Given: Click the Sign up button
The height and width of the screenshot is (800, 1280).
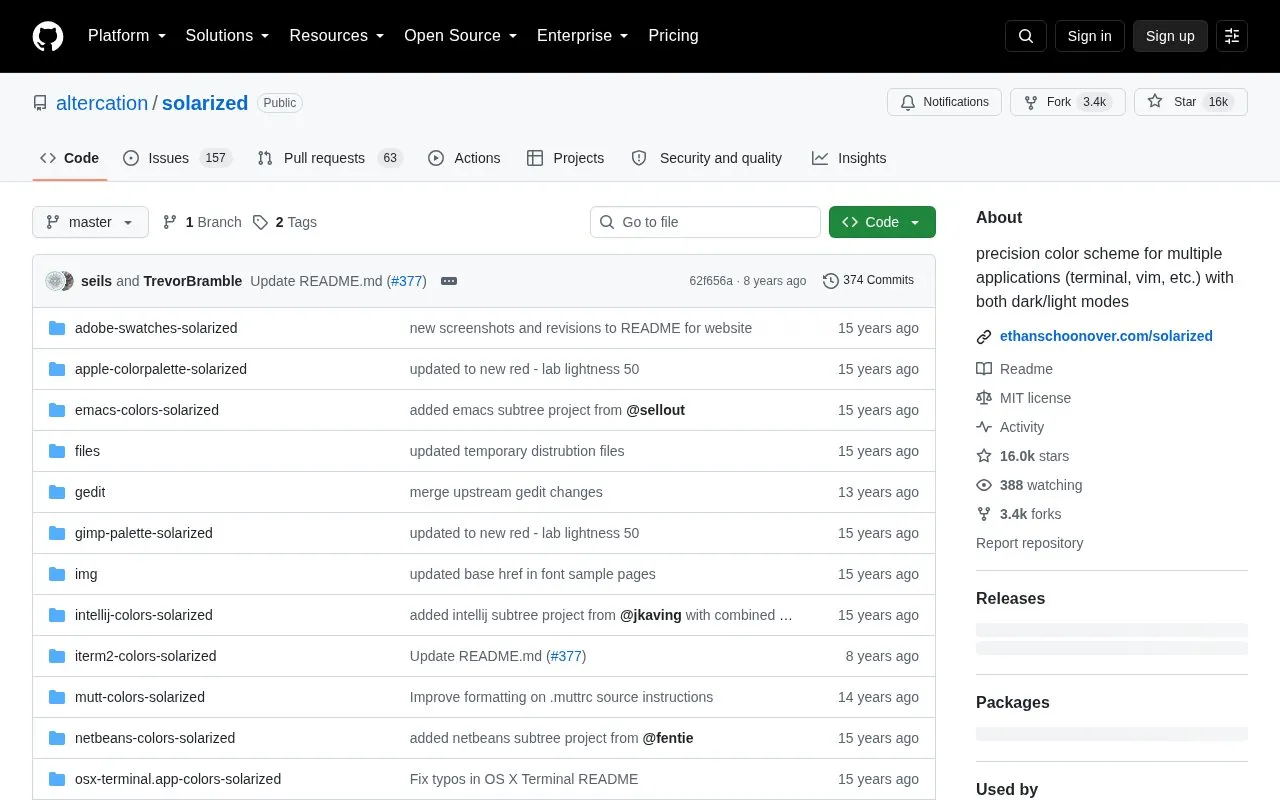Looking at the screenshot, I should pos(1170,36).
